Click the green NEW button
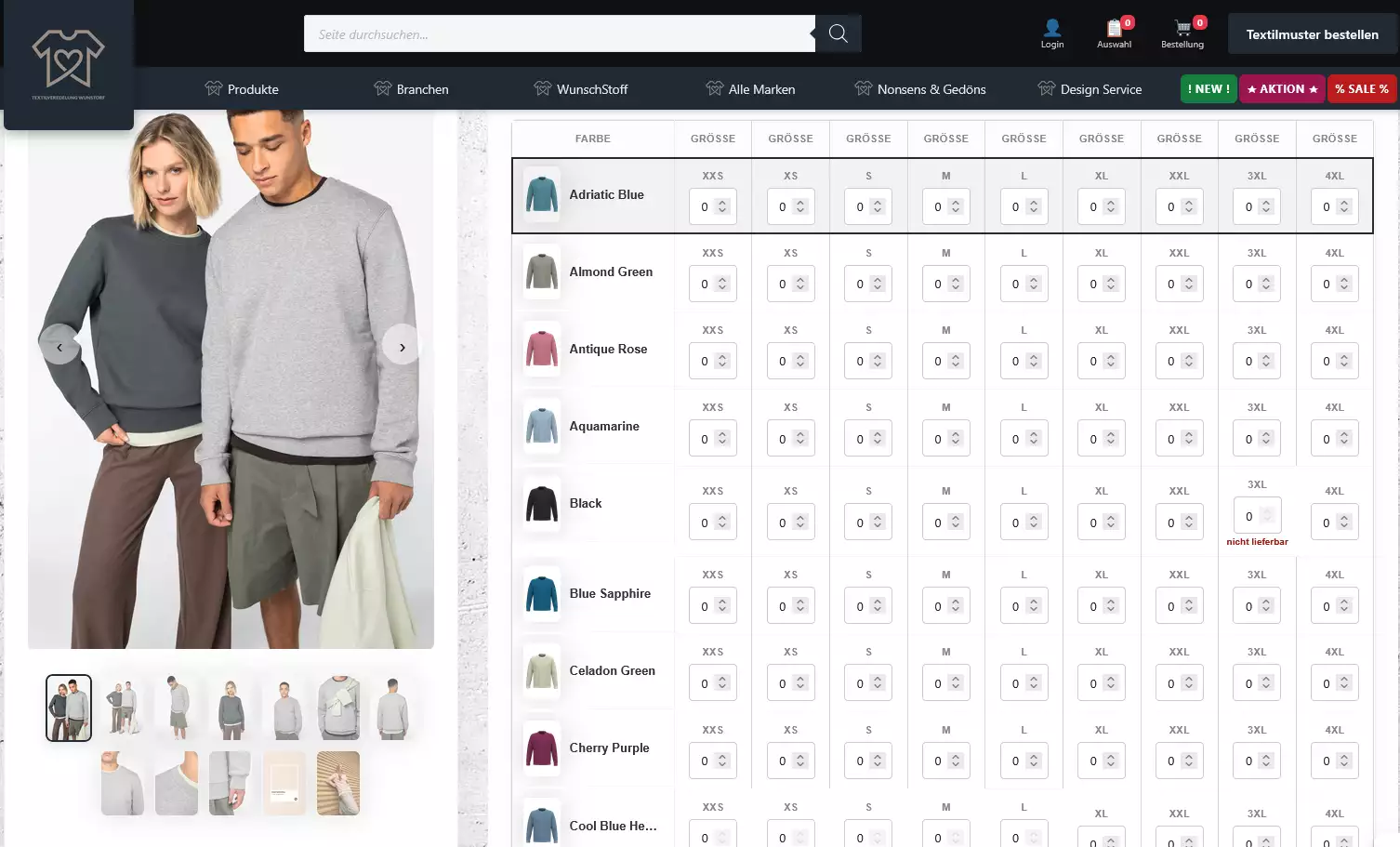The width and height of the screenshot is (1400, 847). (x=1208, y=89)
